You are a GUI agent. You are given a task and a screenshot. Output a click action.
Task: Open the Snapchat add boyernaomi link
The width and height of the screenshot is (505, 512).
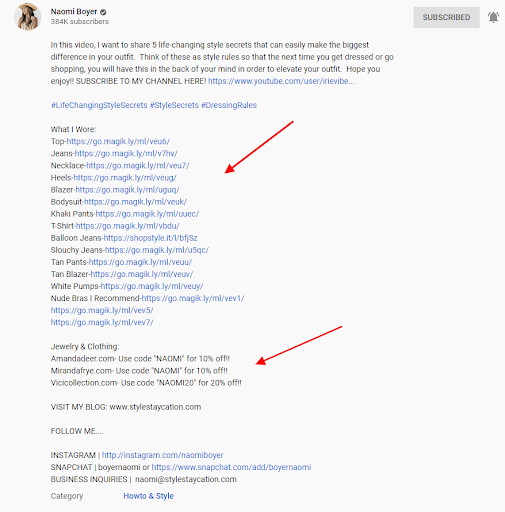(x=231, y=467)
